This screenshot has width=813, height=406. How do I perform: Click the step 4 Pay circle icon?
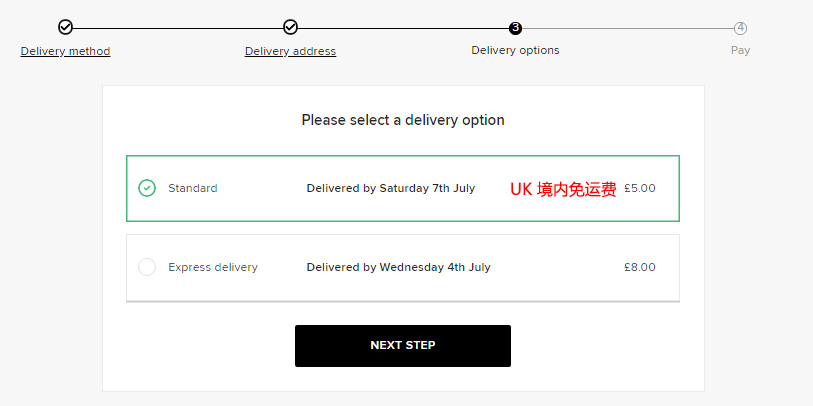[740, 28]
